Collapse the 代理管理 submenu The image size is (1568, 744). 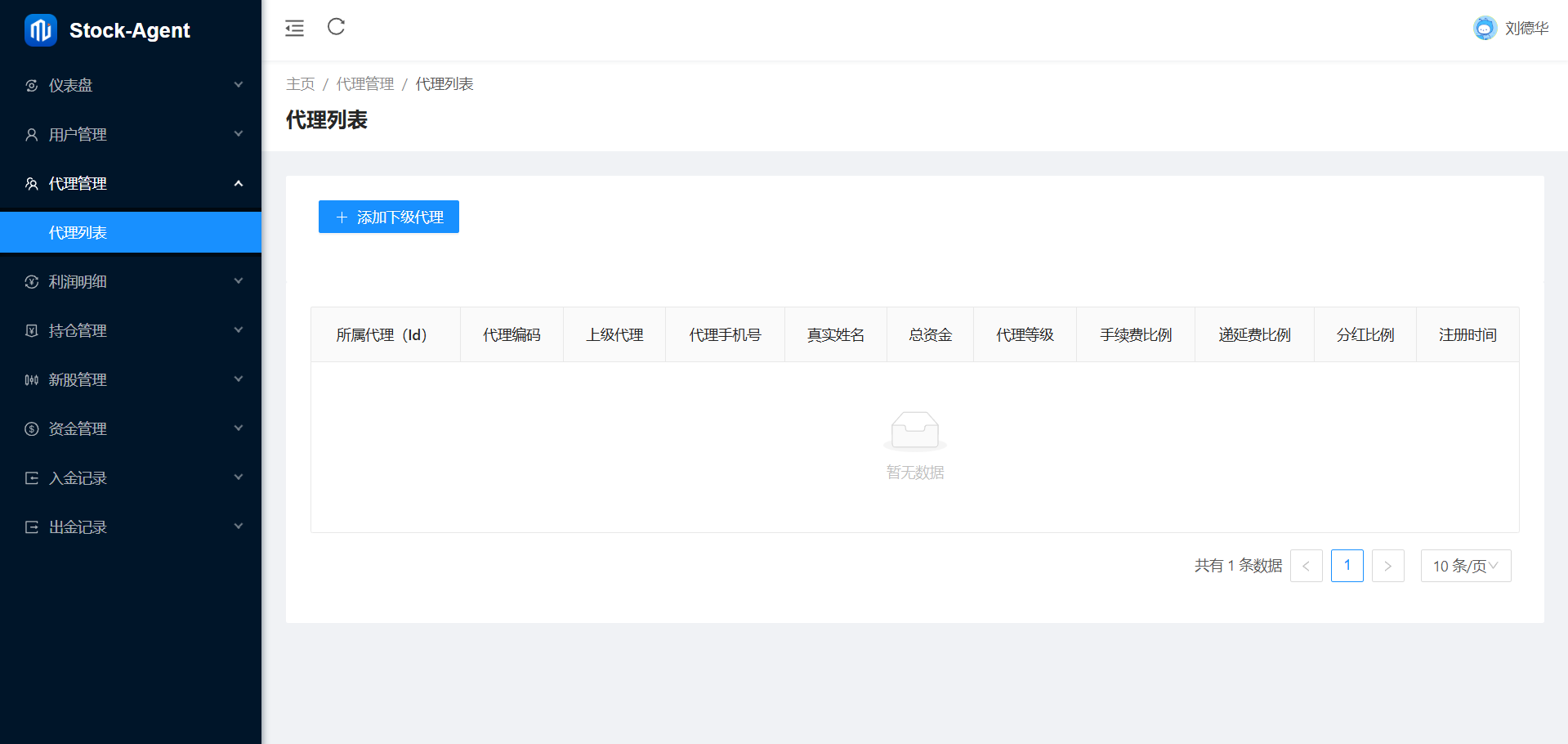(238, 184)
